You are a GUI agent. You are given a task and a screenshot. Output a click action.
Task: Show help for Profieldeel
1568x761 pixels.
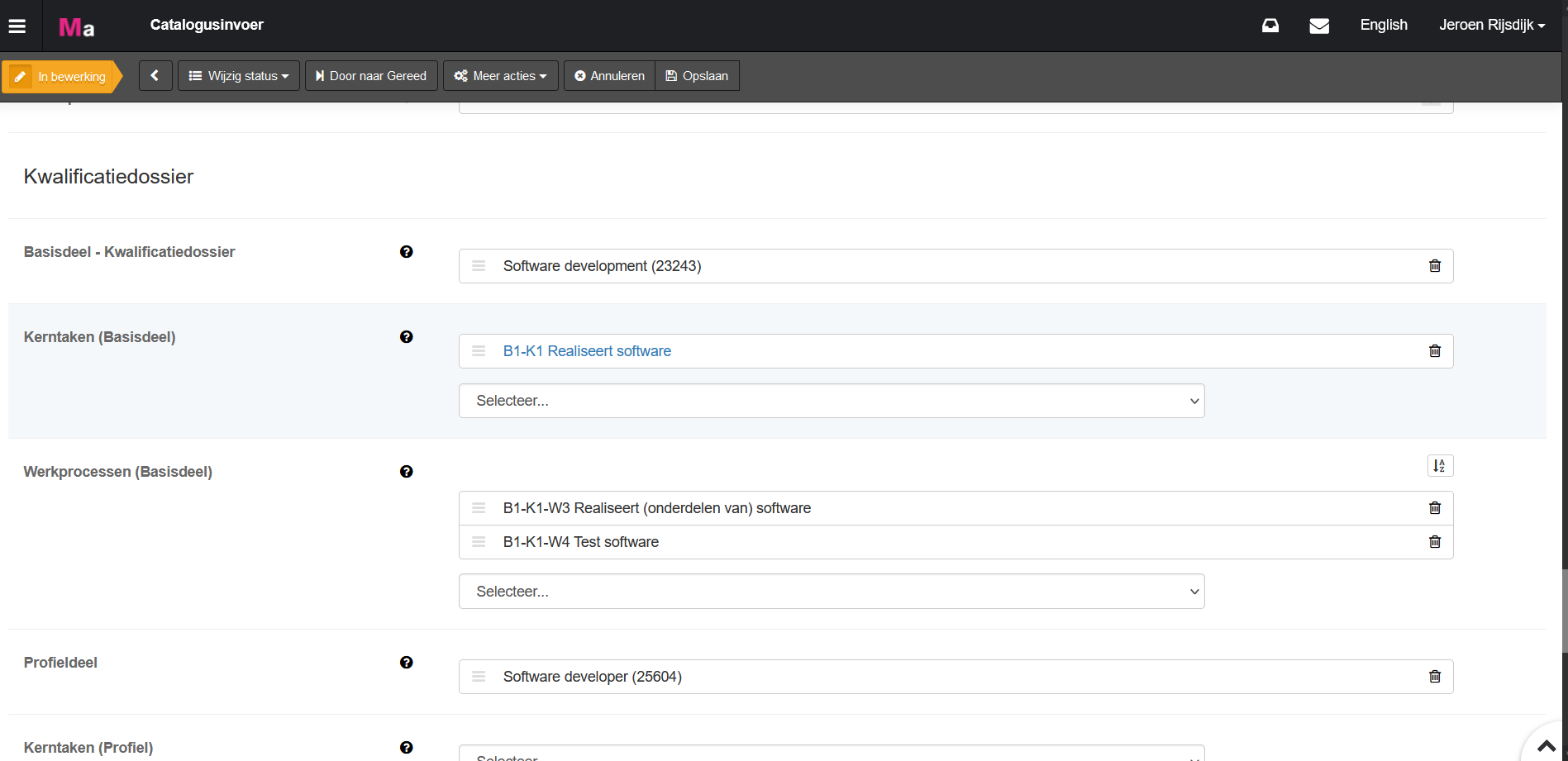[406, 663]
